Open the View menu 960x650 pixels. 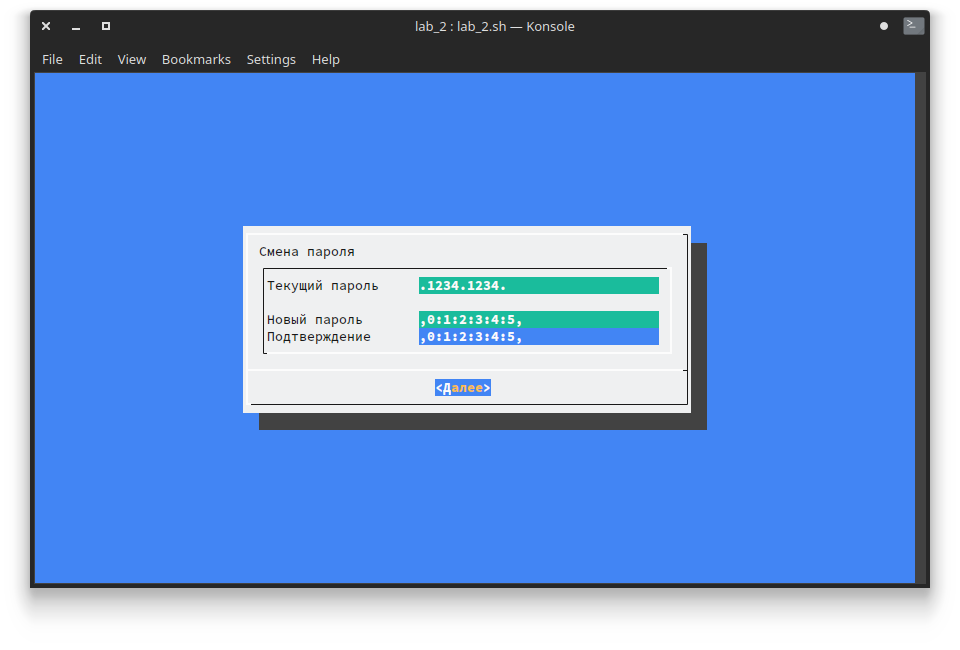[x=132, y=59]
